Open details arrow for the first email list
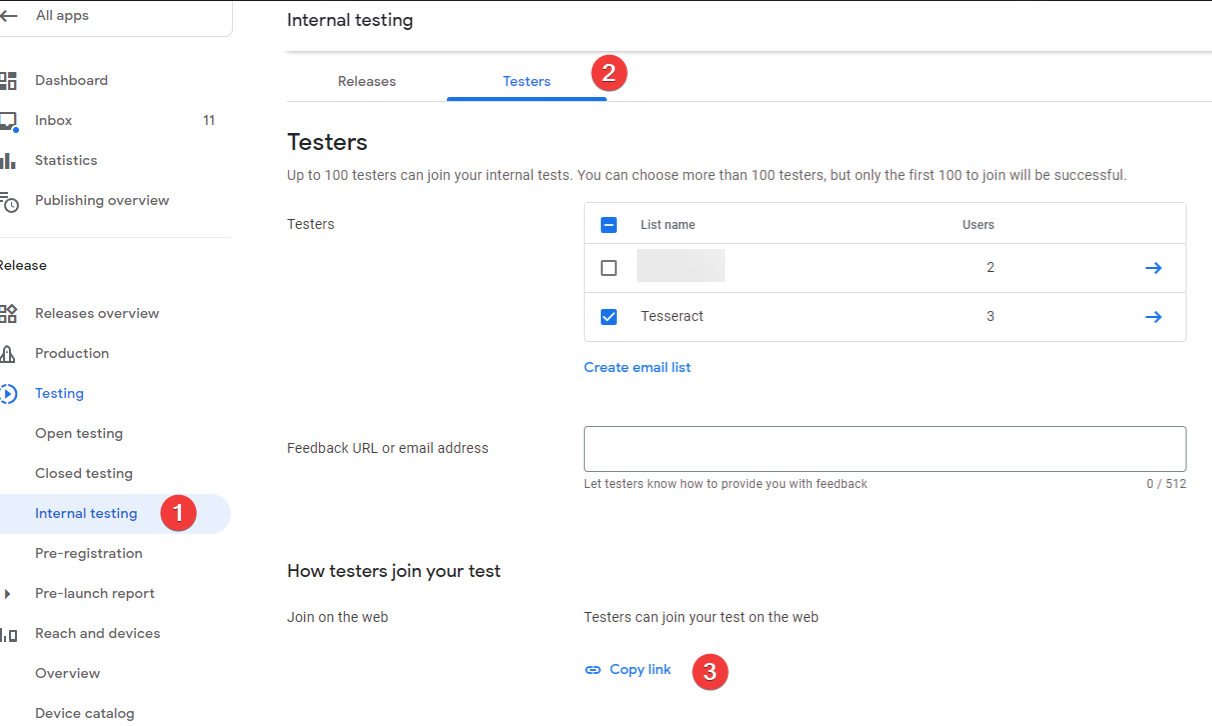The height and width of the screenshot is (726, 1212). coord(1153,267)
